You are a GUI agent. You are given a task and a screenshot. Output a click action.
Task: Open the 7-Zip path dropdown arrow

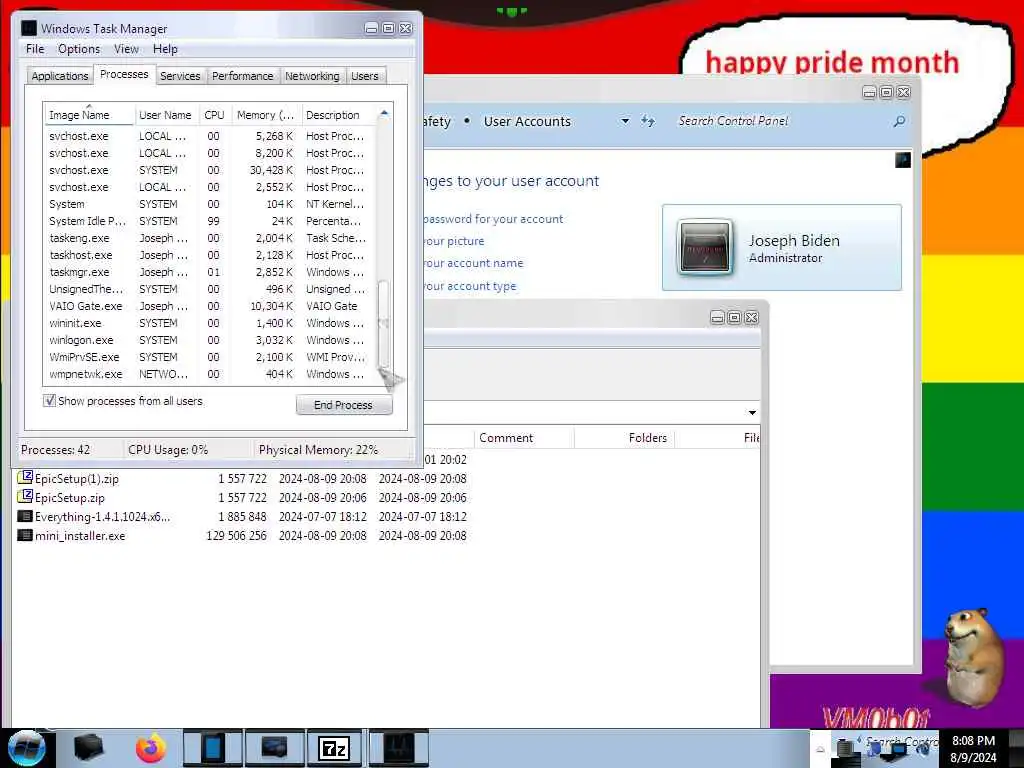point(752,413)
